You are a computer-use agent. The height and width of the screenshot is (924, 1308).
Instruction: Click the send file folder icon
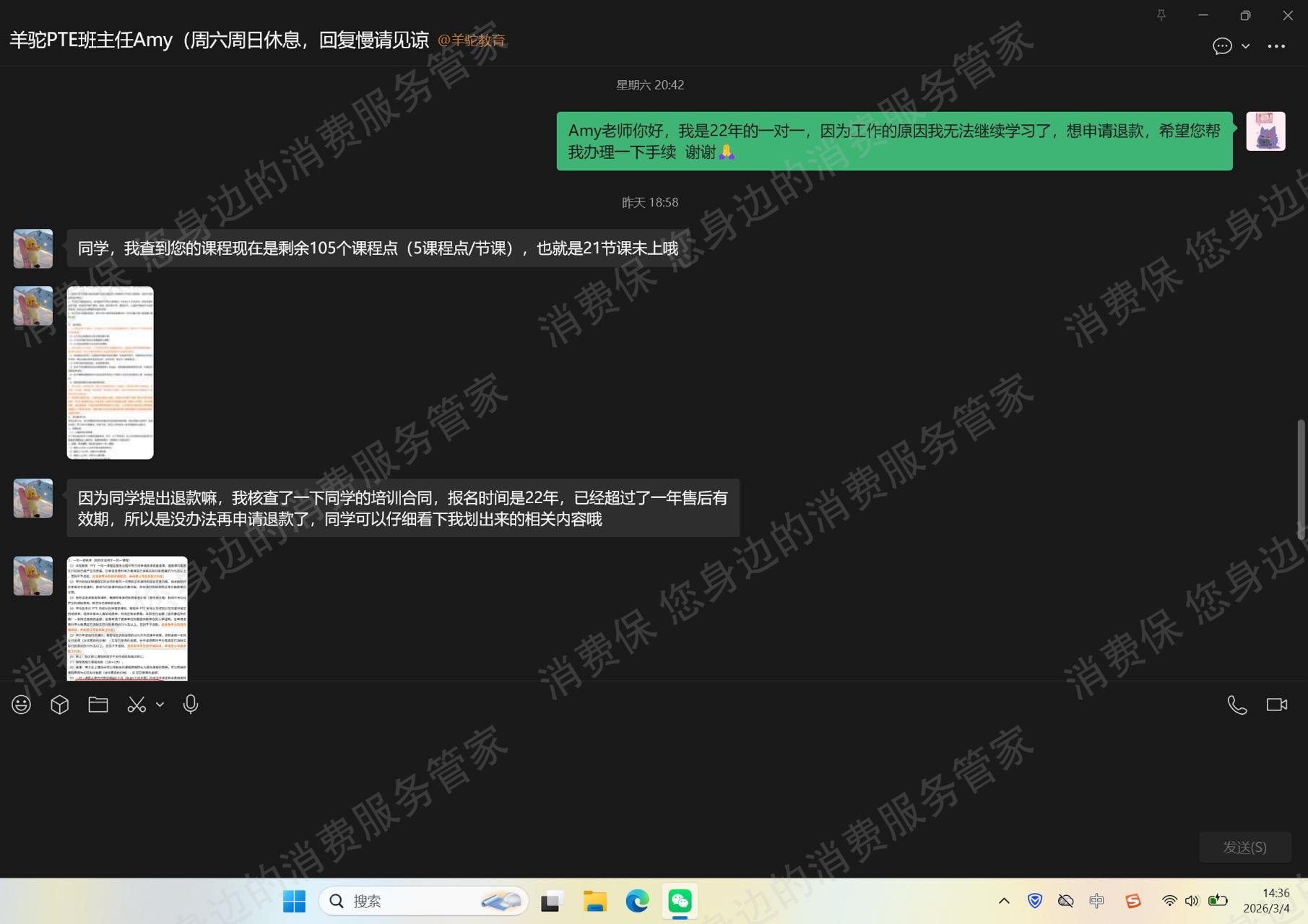click(98, 704)
